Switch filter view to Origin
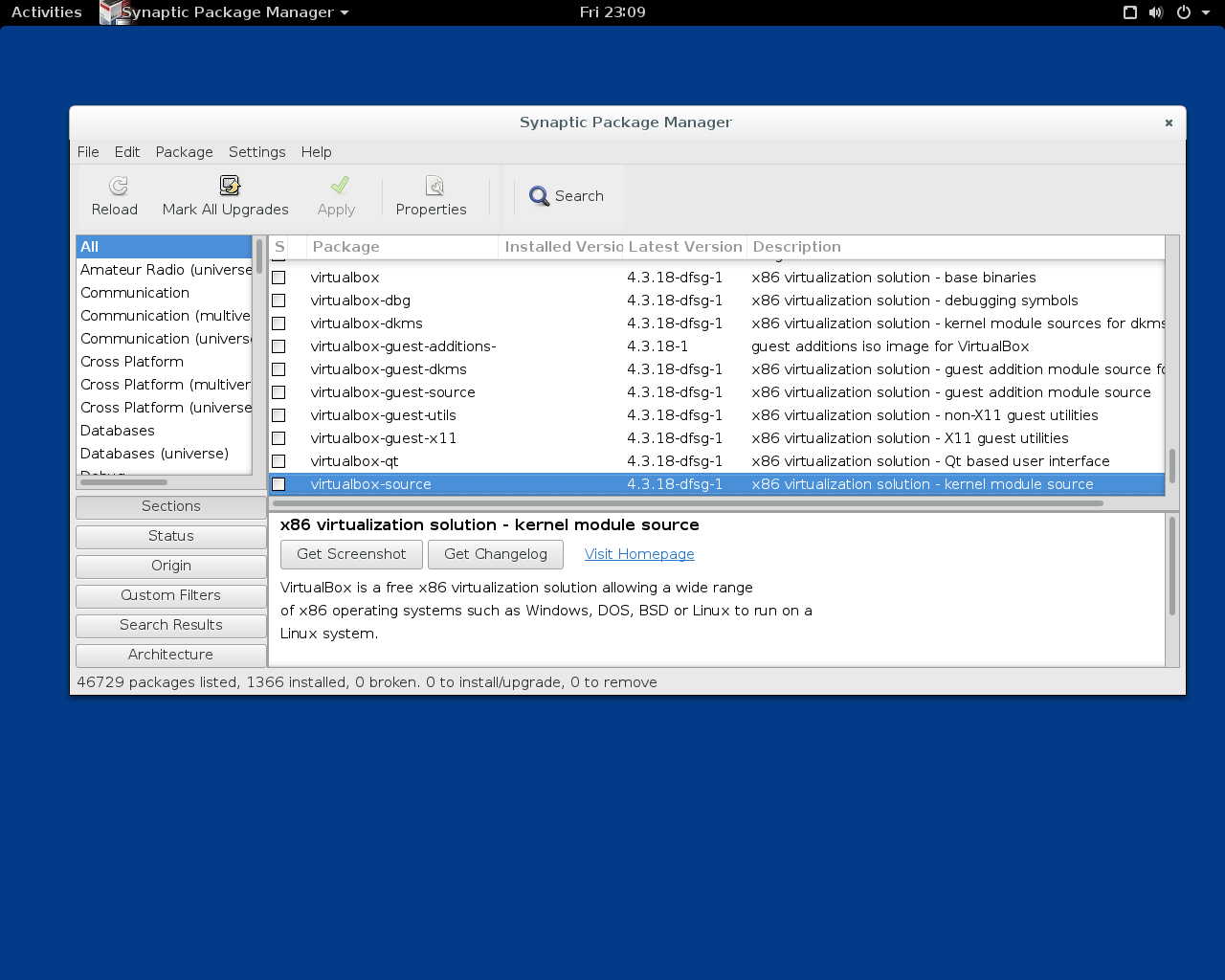This screenshot has height=980, width=1225. (x=171, y=566)
